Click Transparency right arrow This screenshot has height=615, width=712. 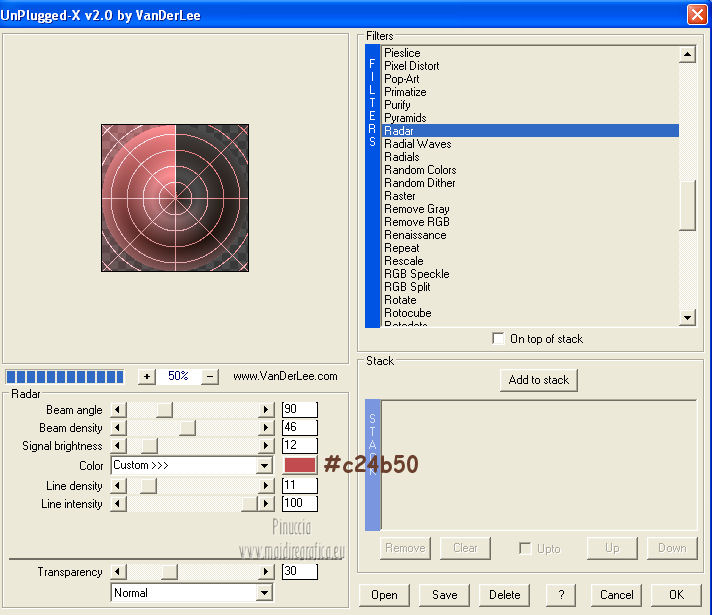tap(266, 572)
